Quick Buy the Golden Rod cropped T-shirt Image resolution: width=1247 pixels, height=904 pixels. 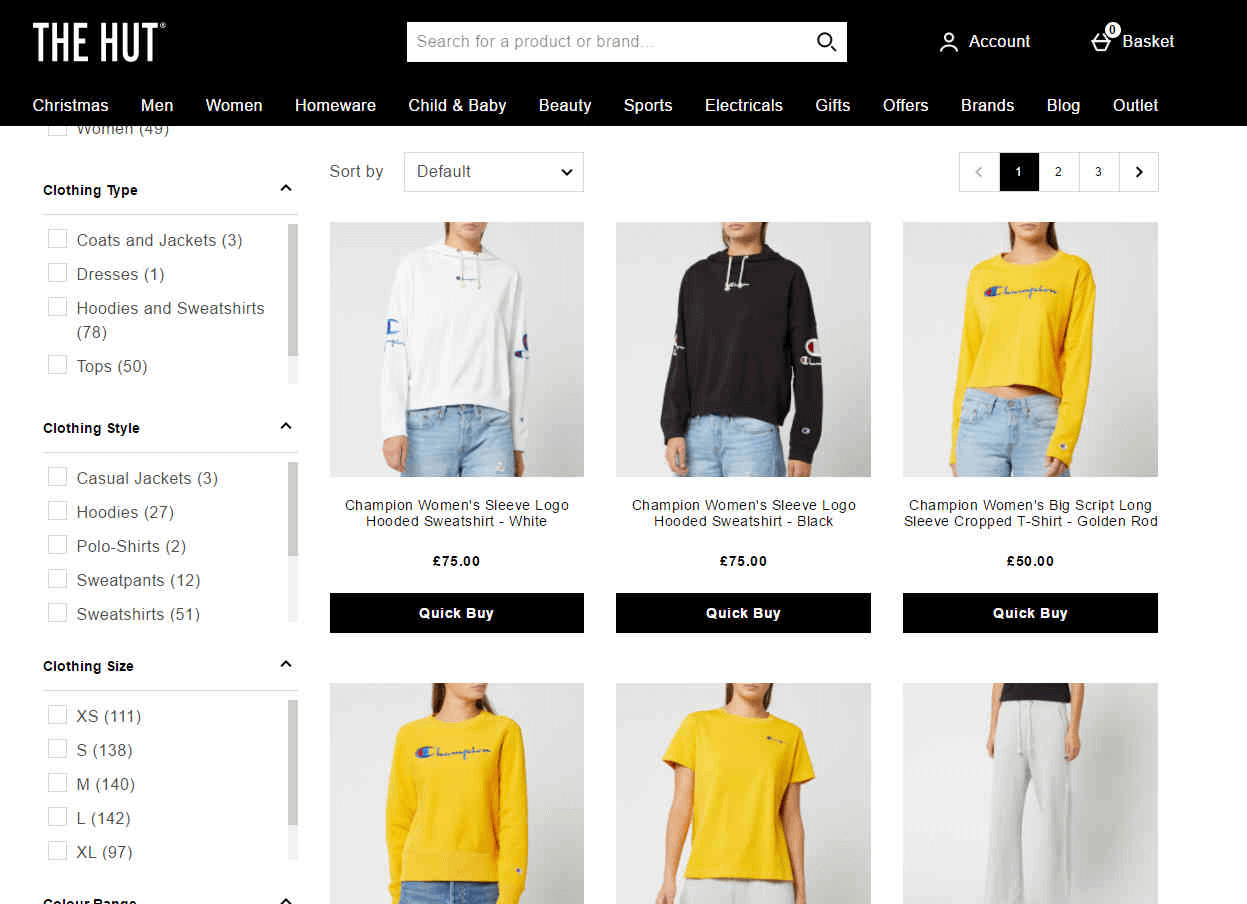tap(1030, 613)
